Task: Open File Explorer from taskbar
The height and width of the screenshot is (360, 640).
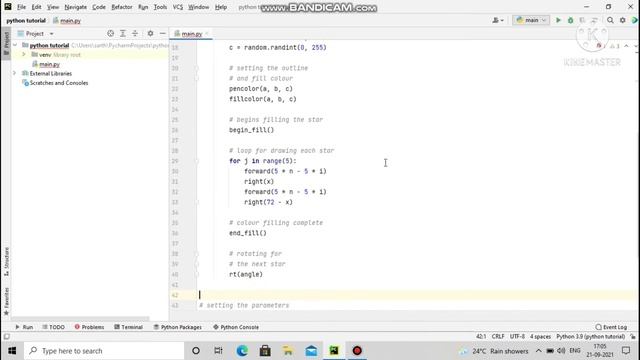Action: tap(288, 351)
